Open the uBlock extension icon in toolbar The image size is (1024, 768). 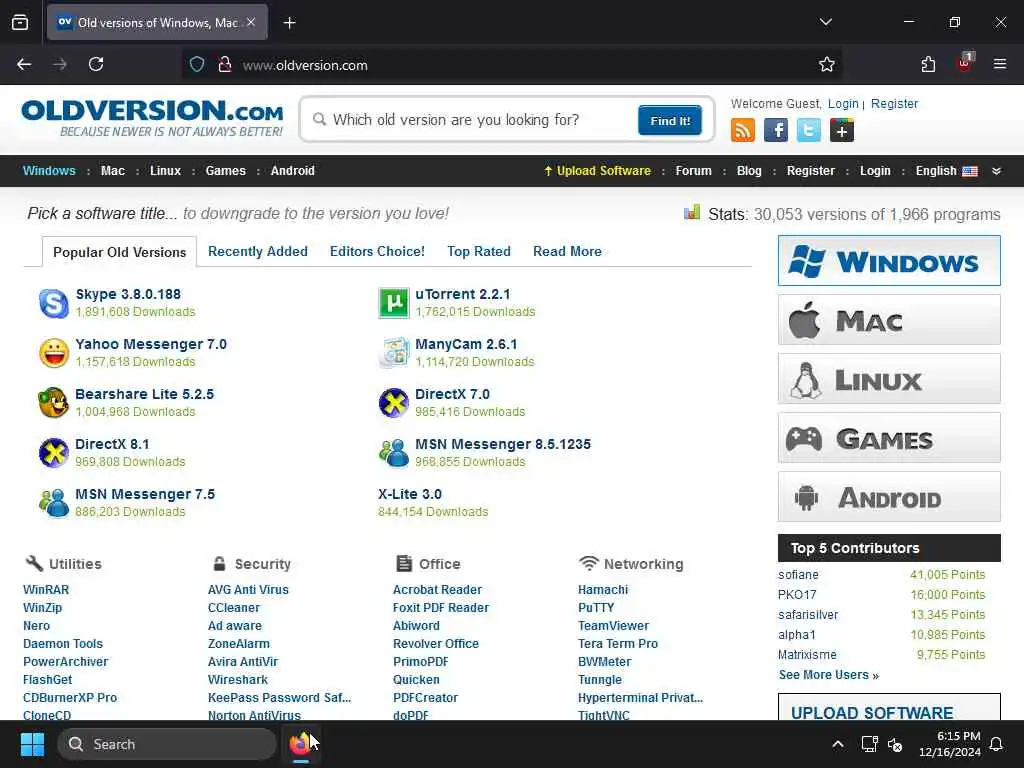tap(964, 63)
